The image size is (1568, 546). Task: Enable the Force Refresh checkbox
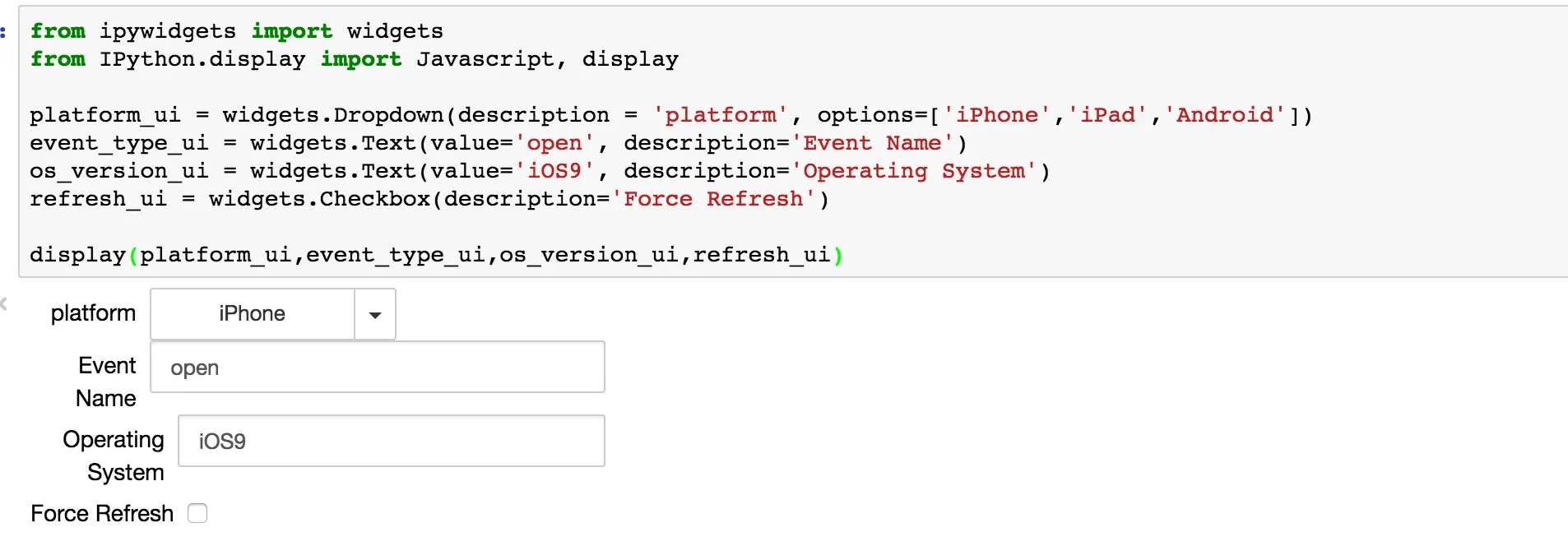(x=197, y=513)
